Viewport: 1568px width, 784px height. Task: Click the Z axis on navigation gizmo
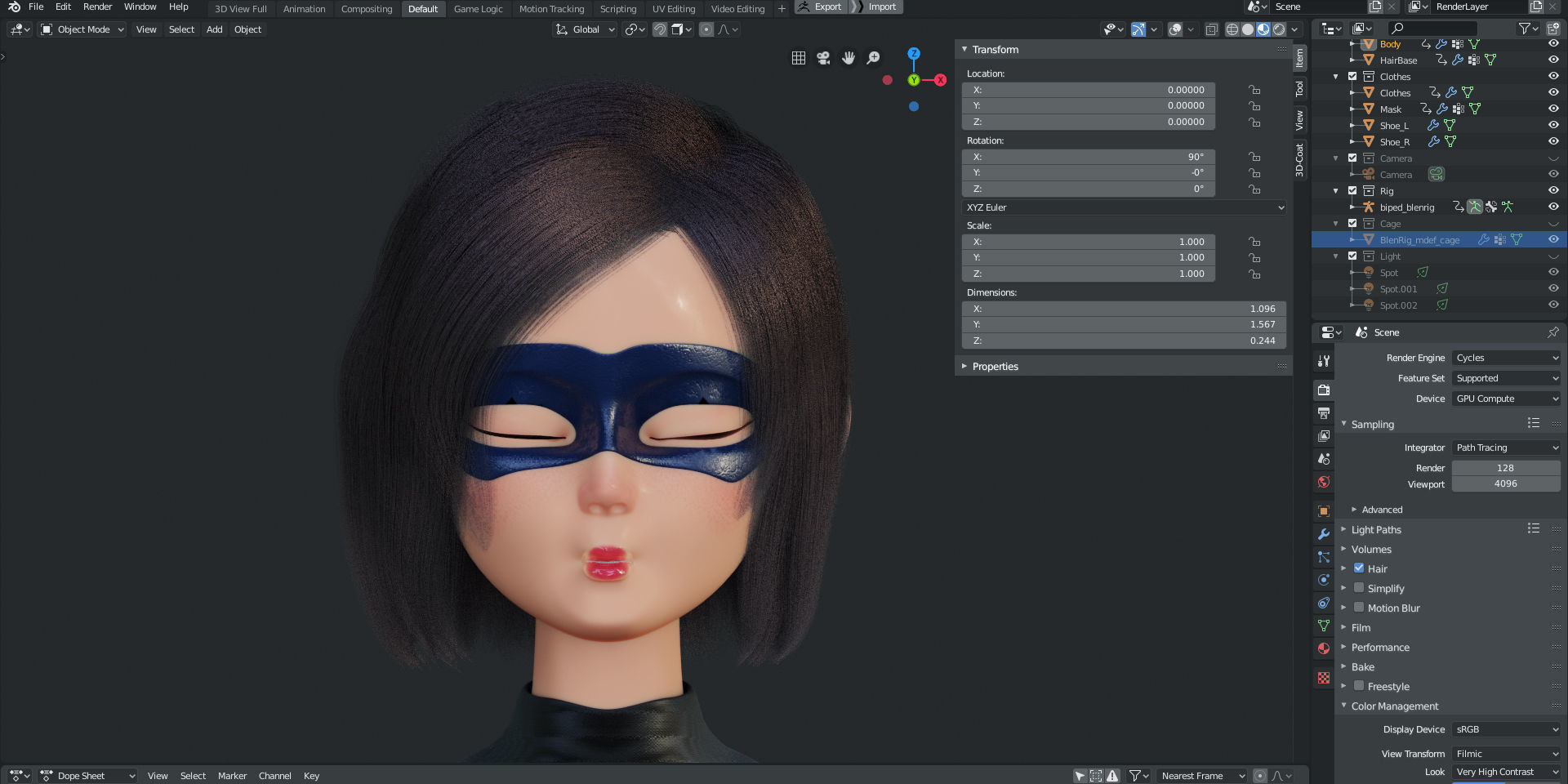(x=914, y=53)
